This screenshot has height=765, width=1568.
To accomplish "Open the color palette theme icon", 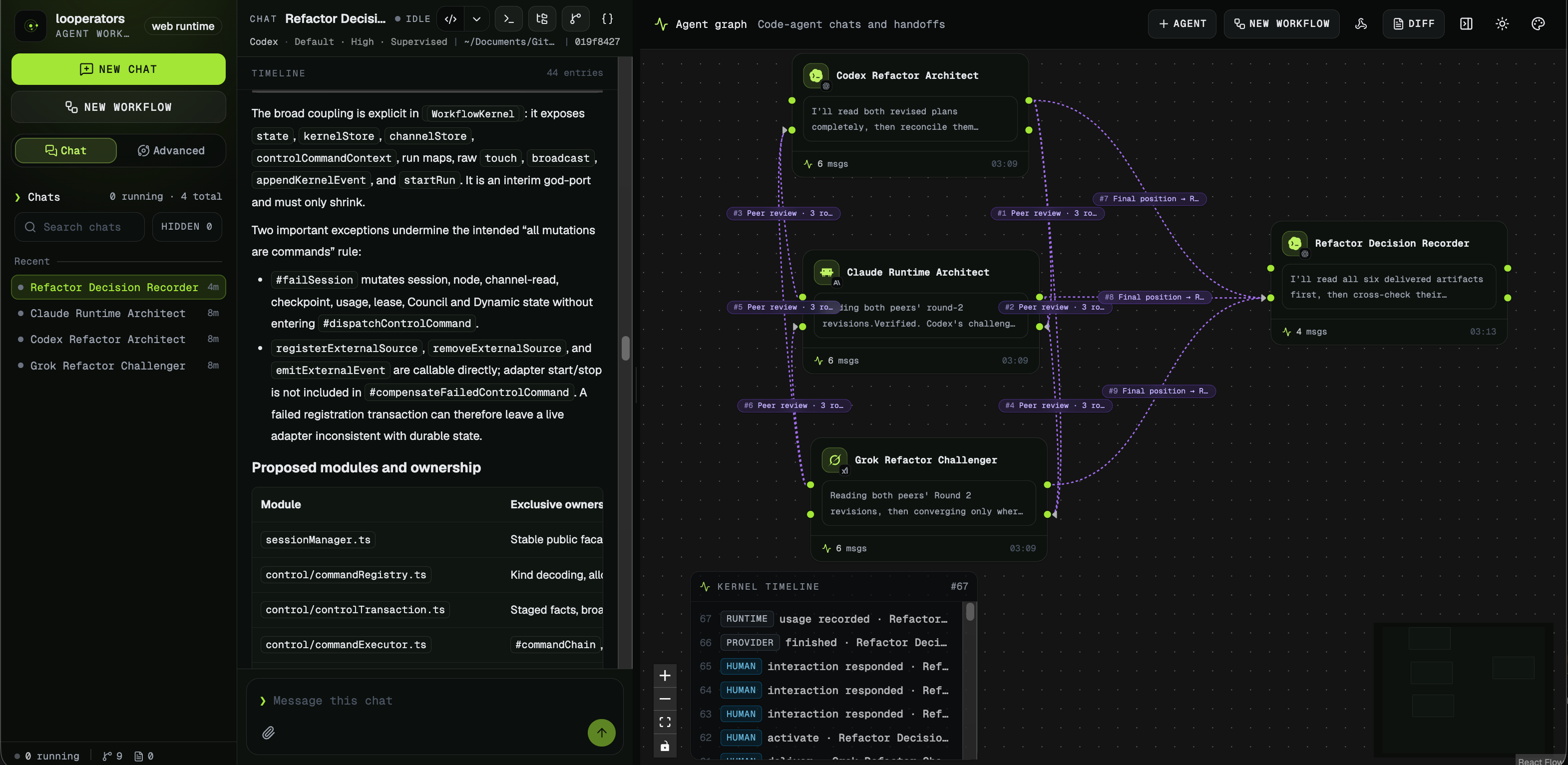I will (x=1538, y=24).
